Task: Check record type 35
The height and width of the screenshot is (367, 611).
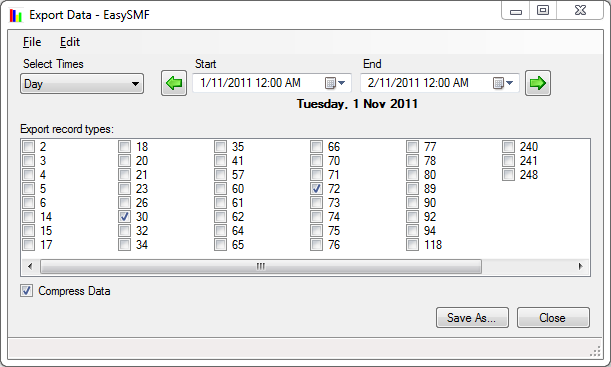Action: (220, 146)
